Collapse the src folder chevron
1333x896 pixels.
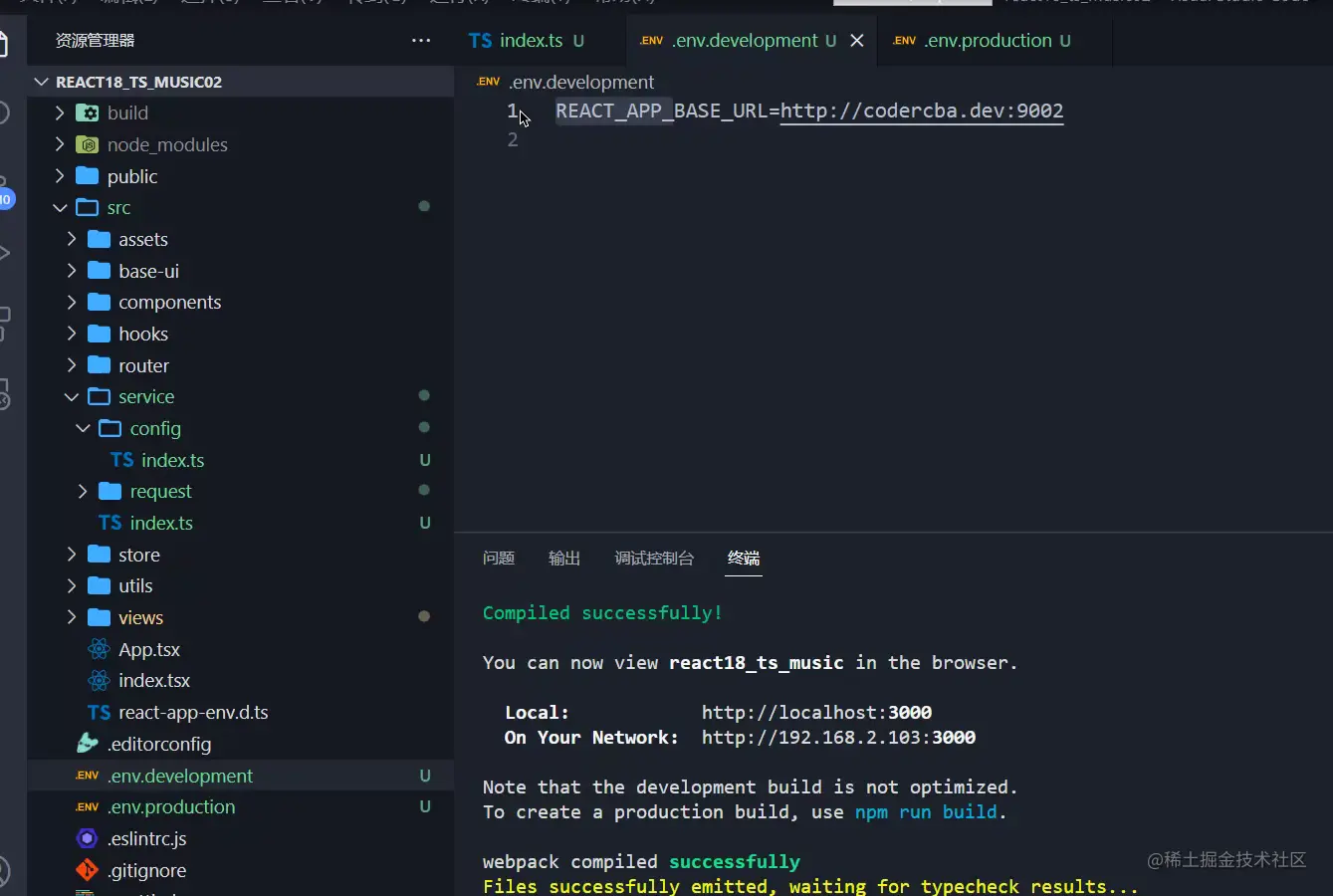pyautogui.click(x=60, y=207)
